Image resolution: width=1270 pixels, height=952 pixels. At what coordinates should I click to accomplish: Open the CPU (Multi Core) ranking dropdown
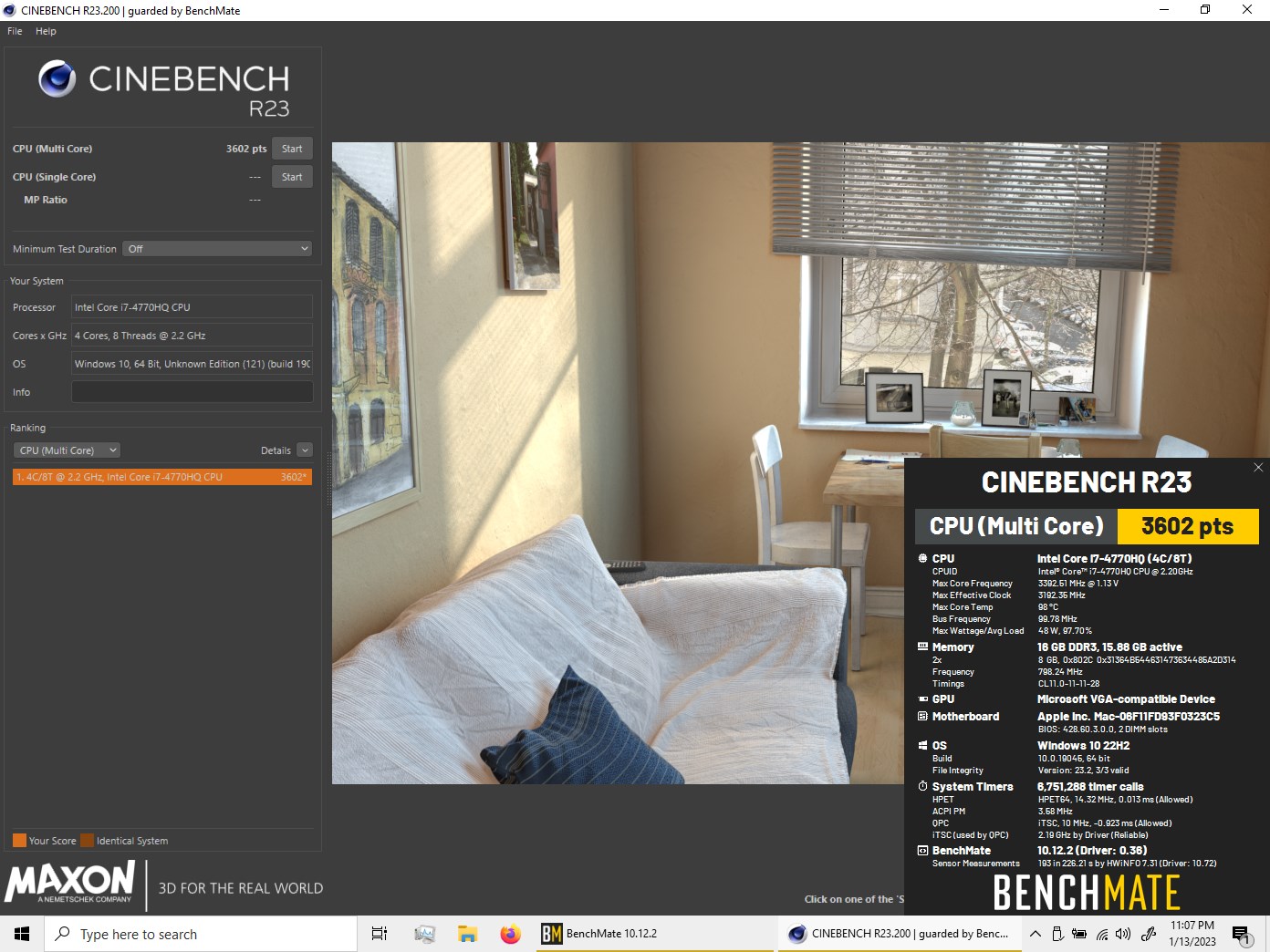(67, 450)
